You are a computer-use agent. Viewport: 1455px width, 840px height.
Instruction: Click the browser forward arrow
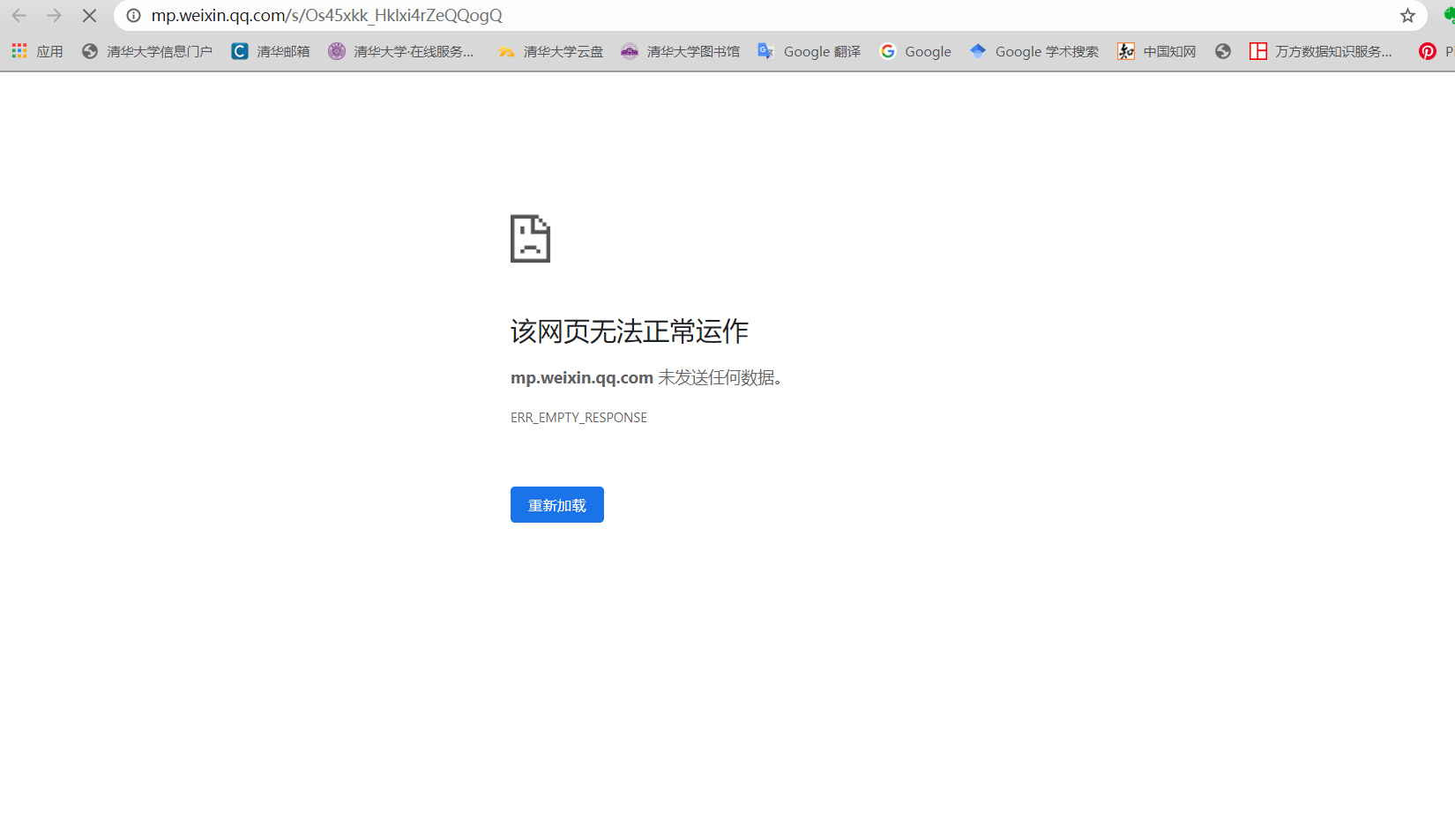[54, 16]
